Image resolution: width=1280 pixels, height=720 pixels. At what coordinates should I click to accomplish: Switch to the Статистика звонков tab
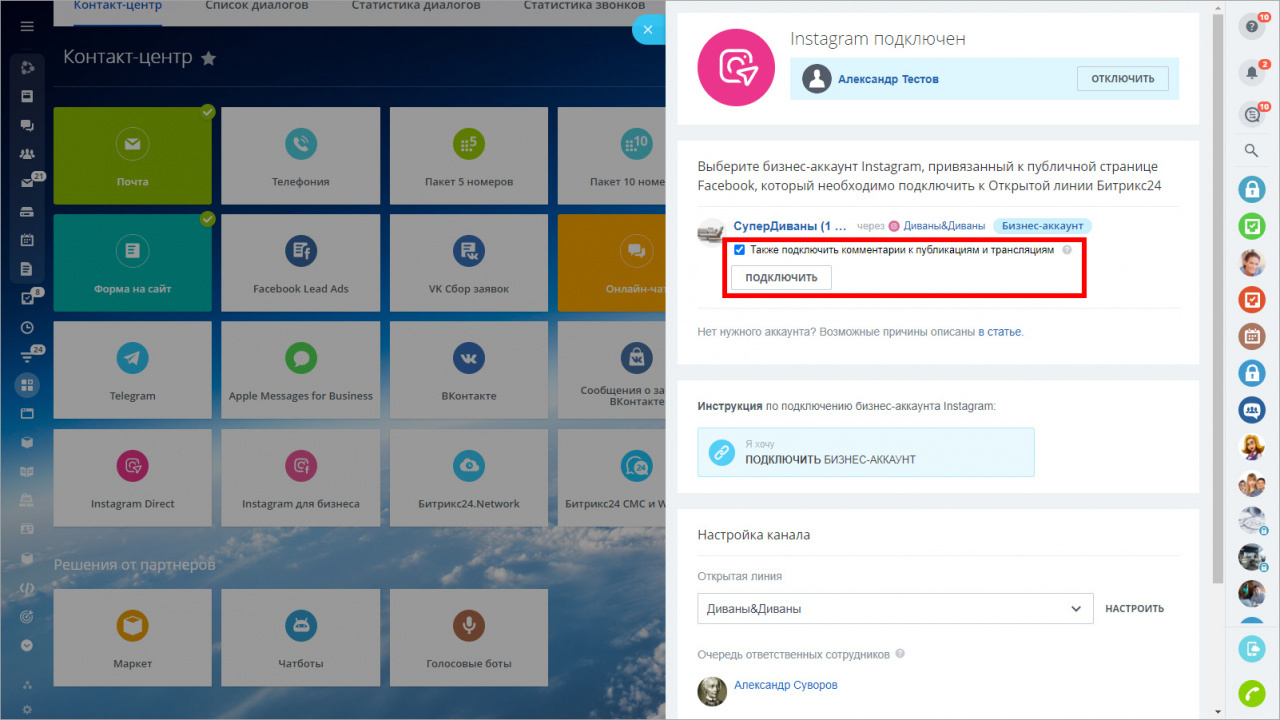[x=585, y=6]
